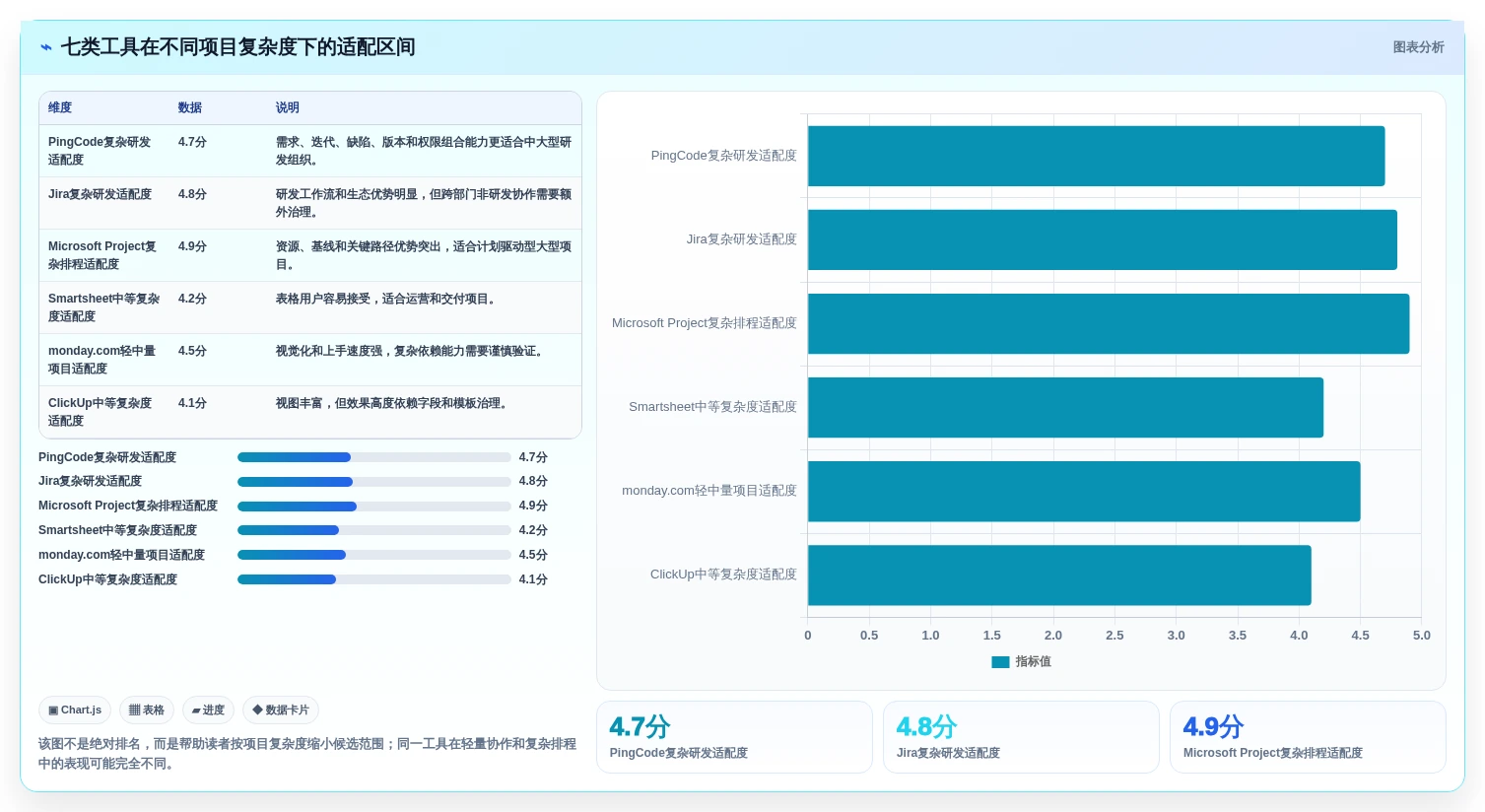Click the Jira description about 研发工作流和生态
This screenshot has width=1485, height=812.
pos(424,203)
